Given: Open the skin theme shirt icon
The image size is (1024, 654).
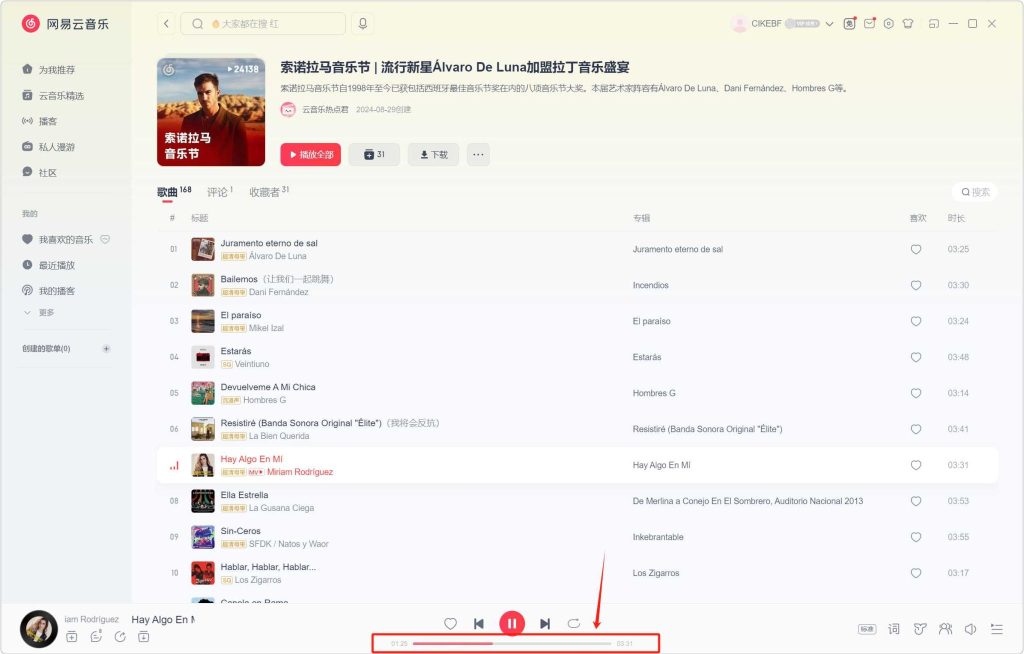Looking at the screenshot, I should (908, 24).
